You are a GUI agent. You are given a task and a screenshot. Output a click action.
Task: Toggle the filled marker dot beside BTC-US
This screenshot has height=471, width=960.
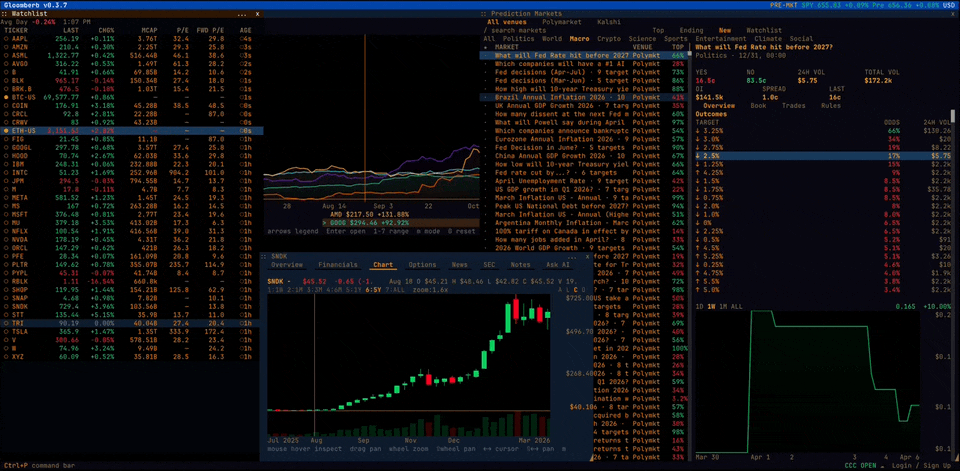coord(6,97)
